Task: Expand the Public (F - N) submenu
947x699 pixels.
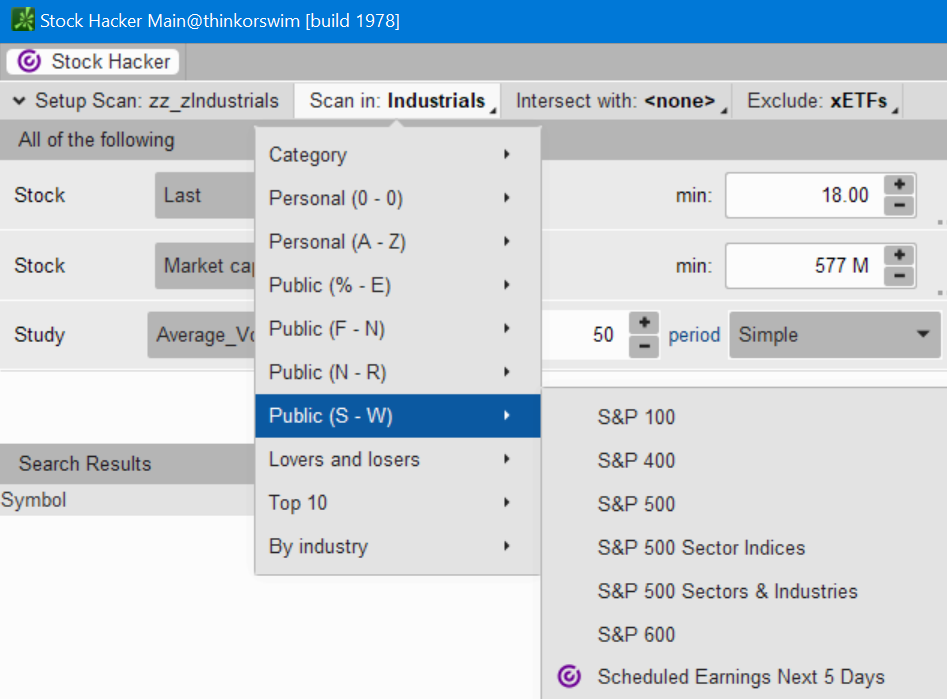Action: 397,329
